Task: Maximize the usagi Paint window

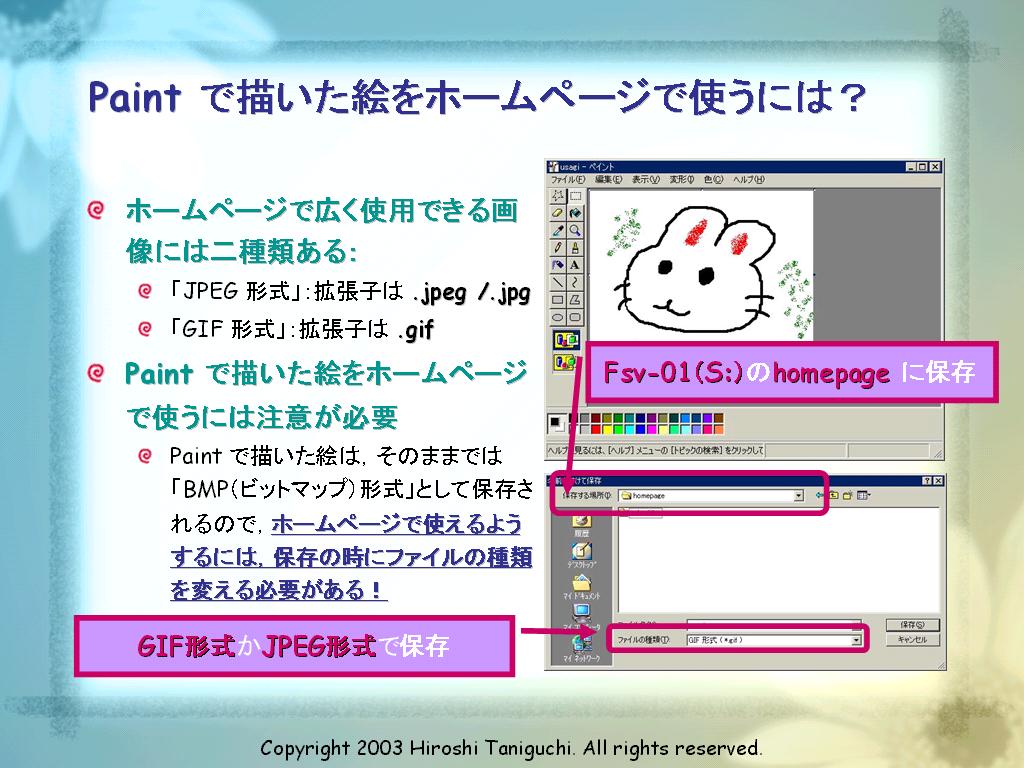Action: pyautogui.click(x=922, y=167)
